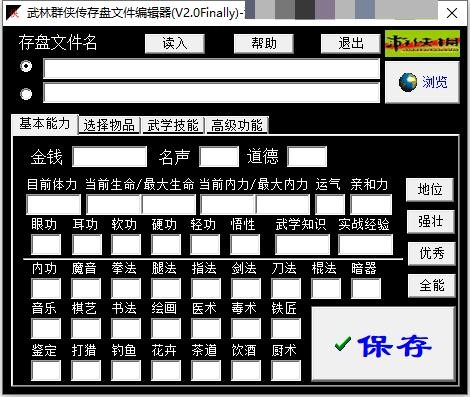Click the 轻功 input field
Viewport: 470px width, 397px height.
coord(205,244)
